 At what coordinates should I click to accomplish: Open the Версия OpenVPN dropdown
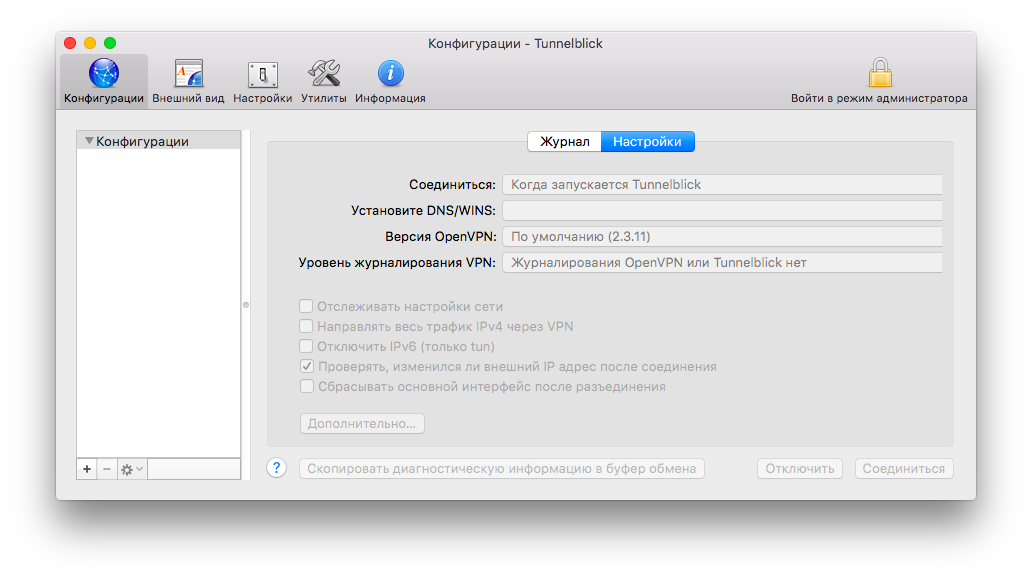click(x=722, y=236)
